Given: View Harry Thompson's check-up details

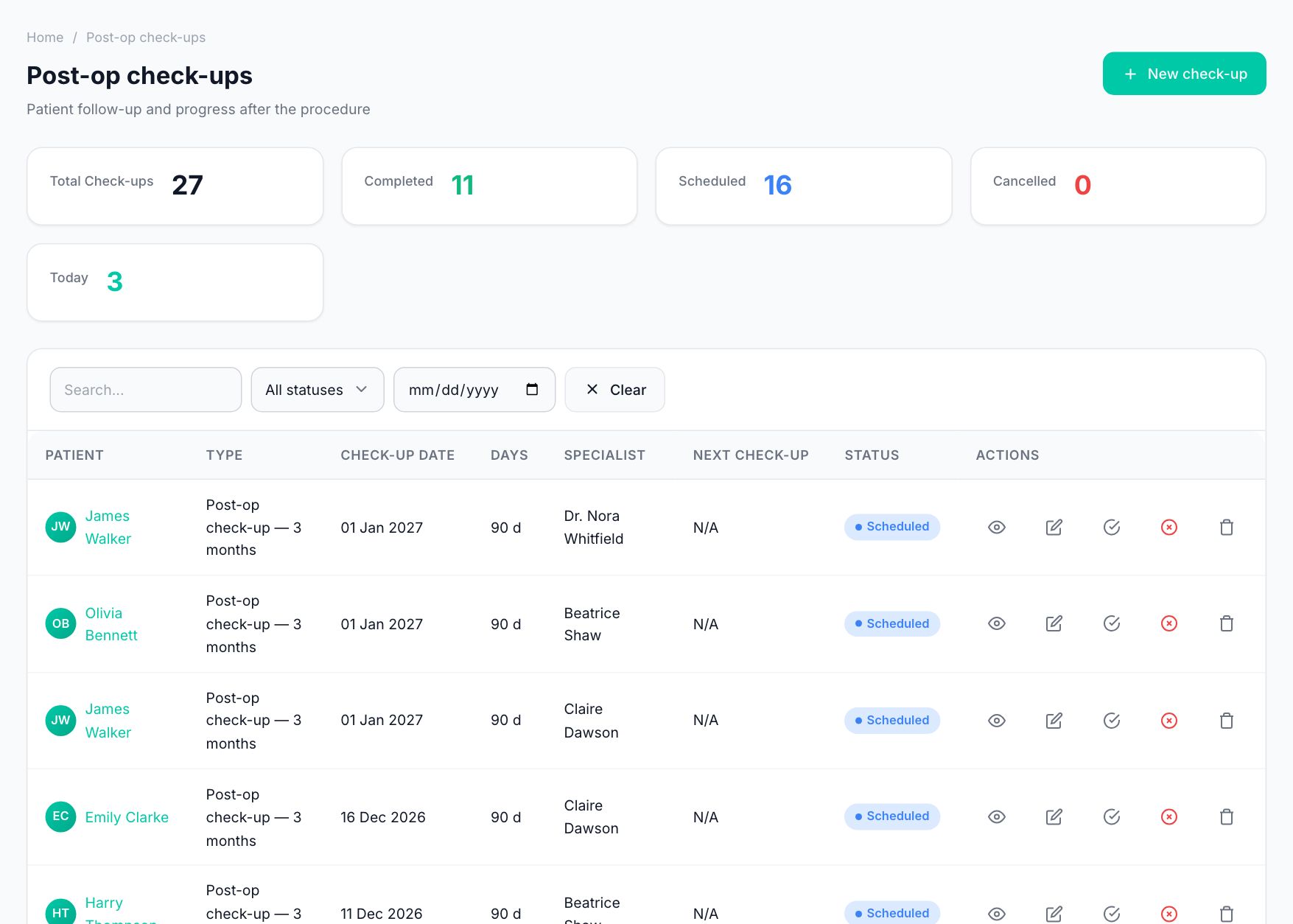Looking at the screenshot, I should click(x=996, y=914).
